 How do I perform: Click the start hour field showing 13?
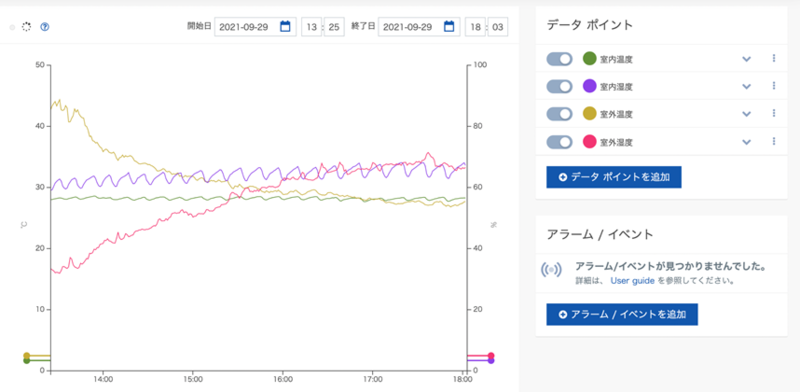point(311,27)
